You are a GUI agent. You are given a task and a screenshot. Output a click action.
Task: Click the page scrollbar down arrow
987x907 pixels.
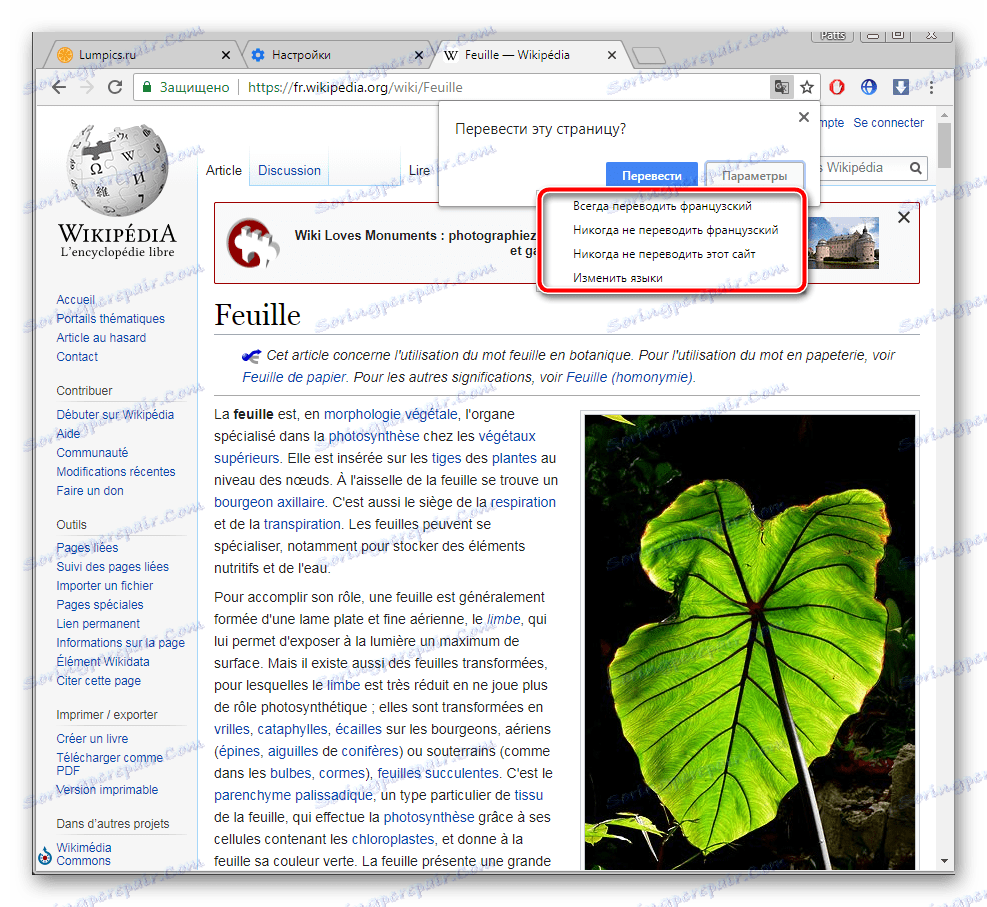pos(944,860)
